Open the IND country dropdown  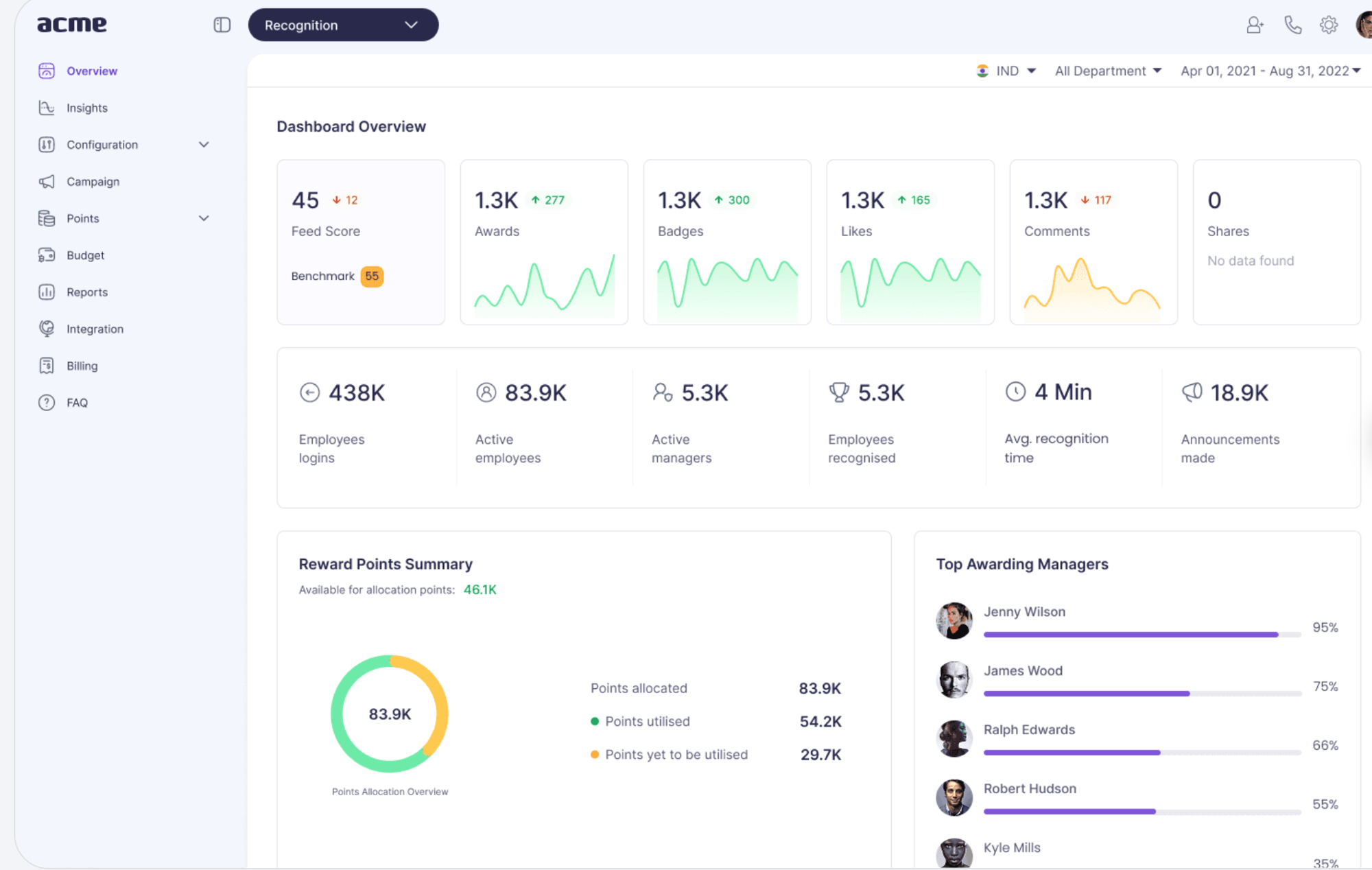[1006, 71]
